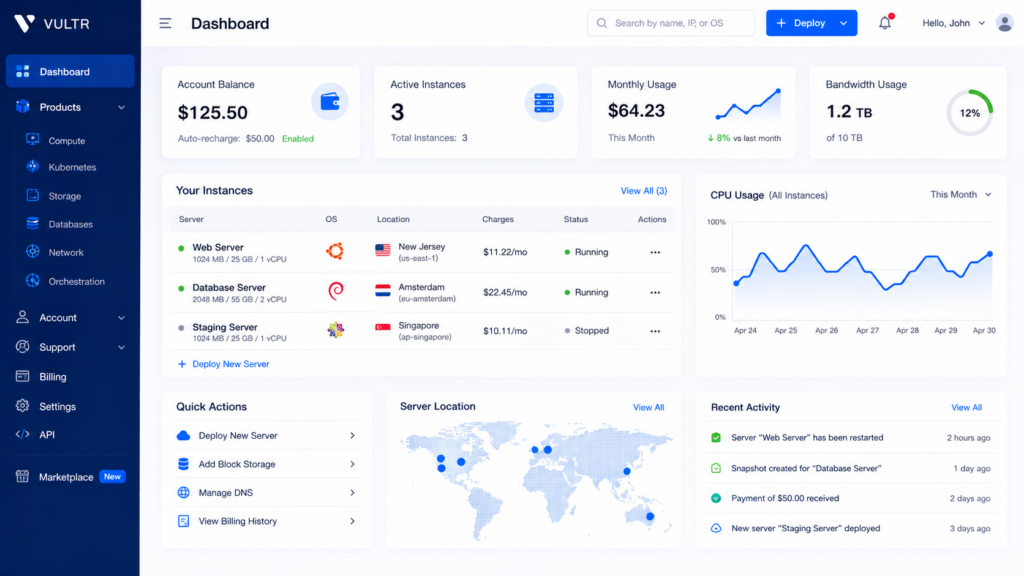Focus the search by name, IP, or OS field

click(x=671, y=23)
